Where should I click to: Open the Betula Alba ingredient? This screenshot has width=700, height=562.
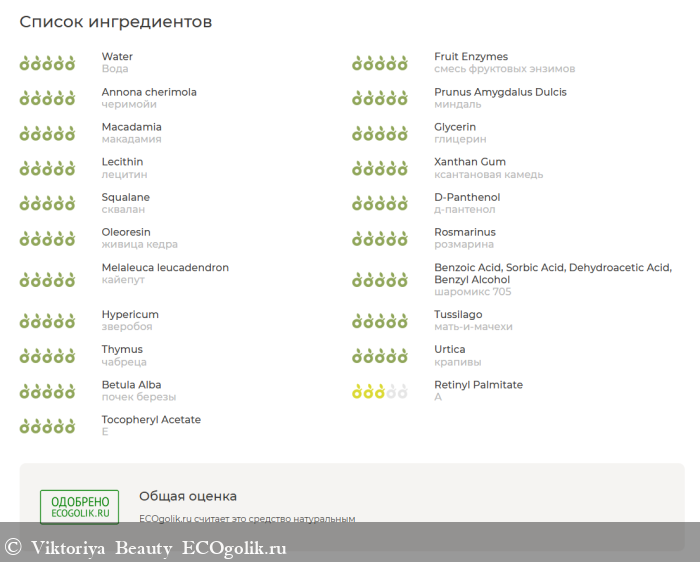[x=131, y=385]
